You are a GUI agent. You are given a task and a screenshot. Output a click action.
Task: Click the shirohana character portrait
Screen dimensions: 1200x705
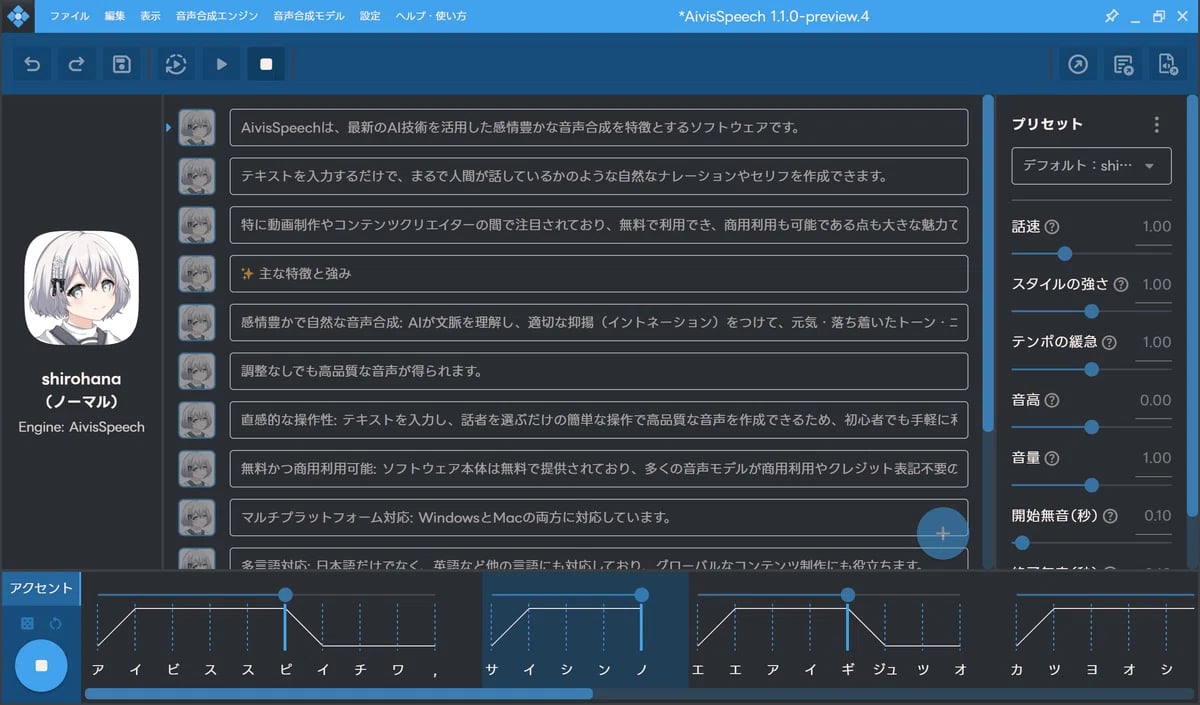tap(81, 289)
